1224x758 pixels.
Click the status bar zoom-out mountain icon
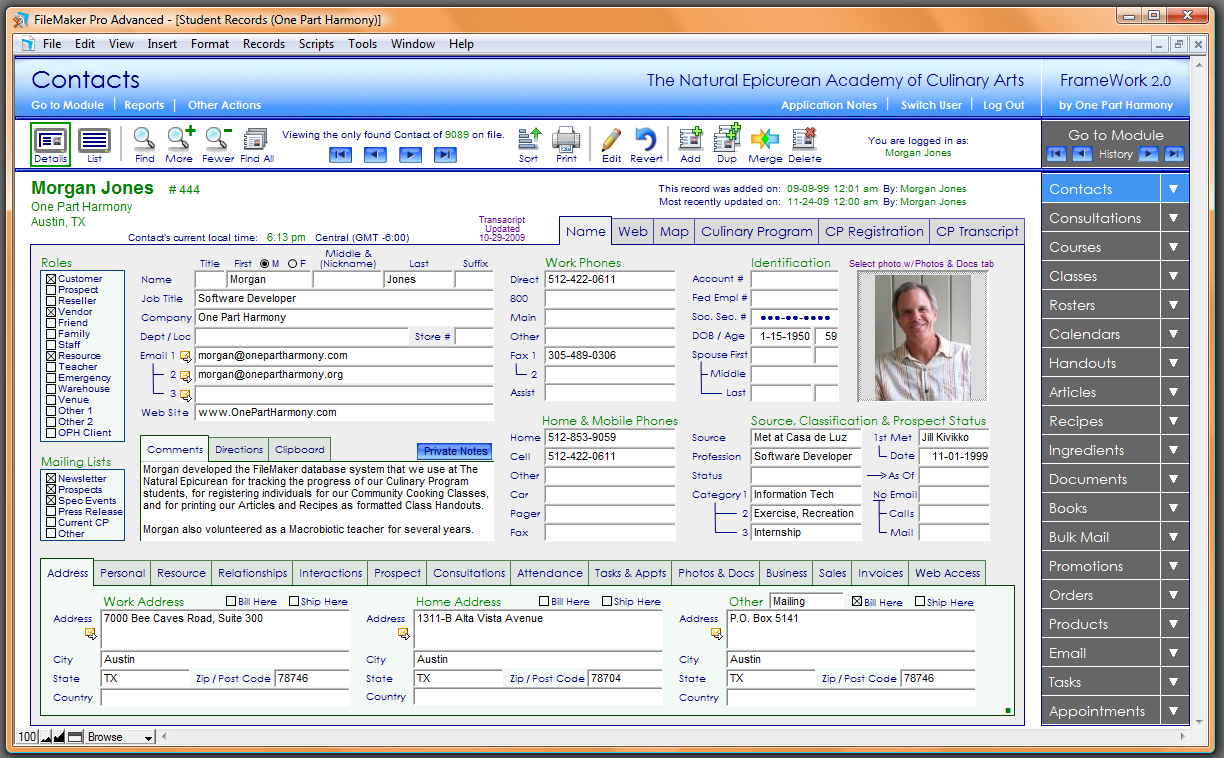coord(44,737)
